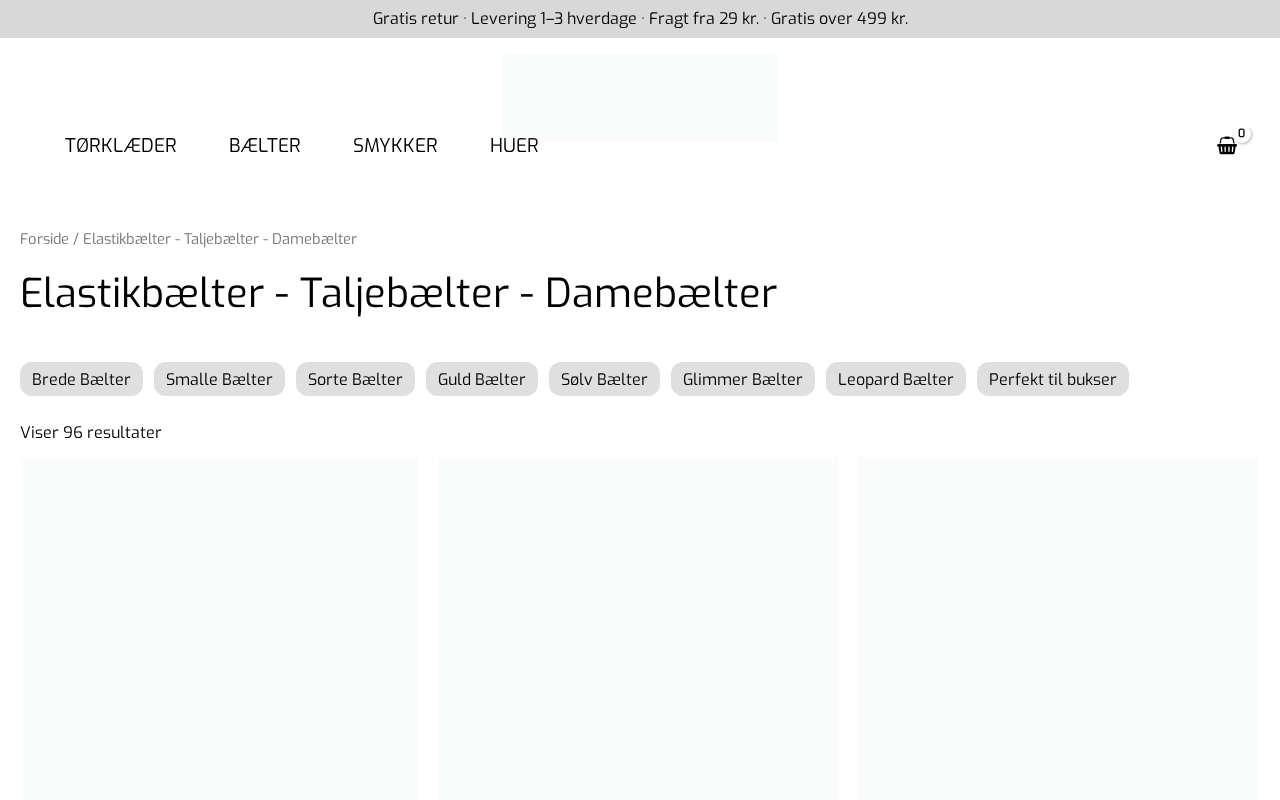The width and height of the screenshot is (1280, 800).
Task: Open the HUER menu
Action: pos(514,146)
